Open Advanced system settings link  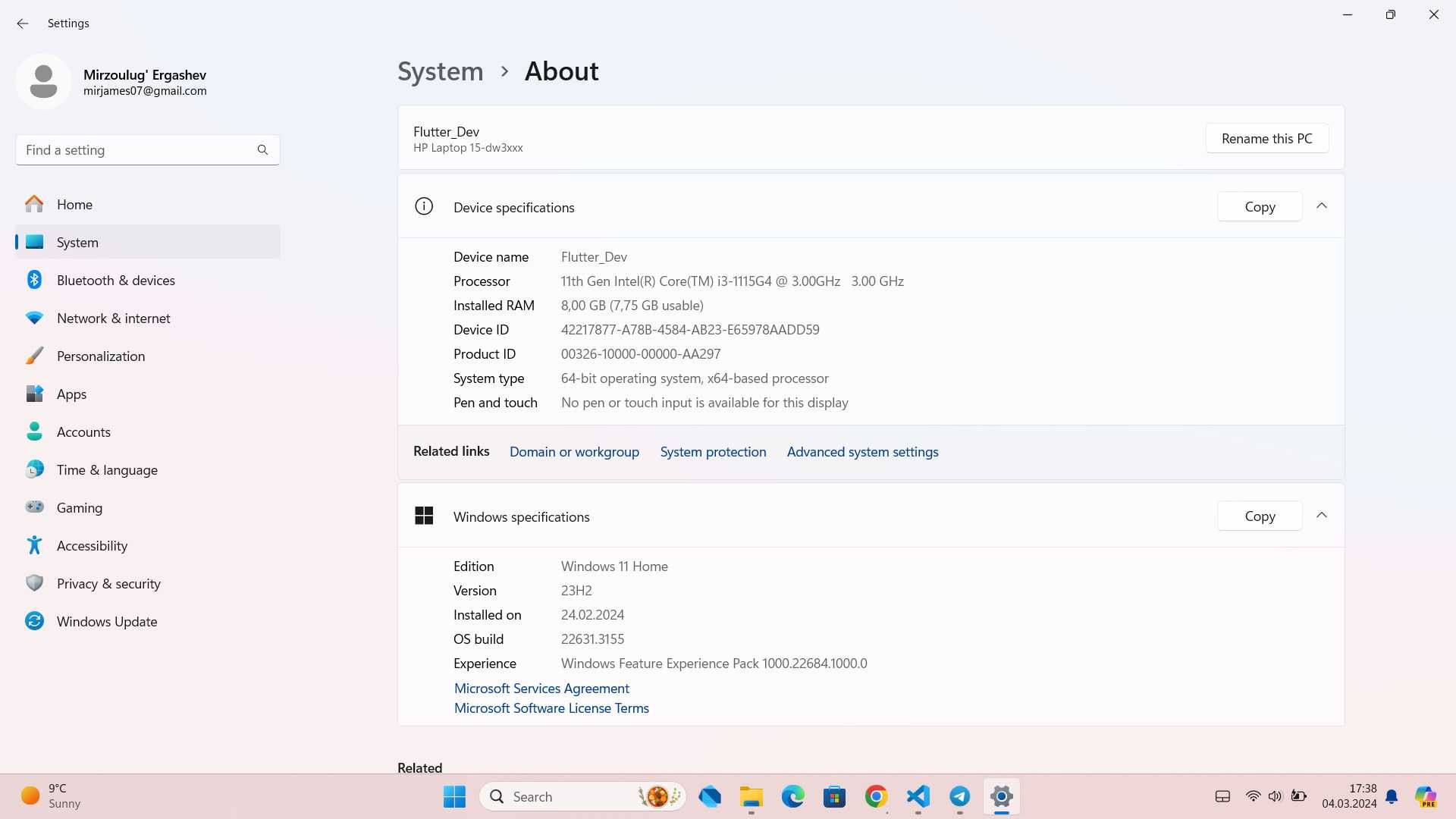862,451
